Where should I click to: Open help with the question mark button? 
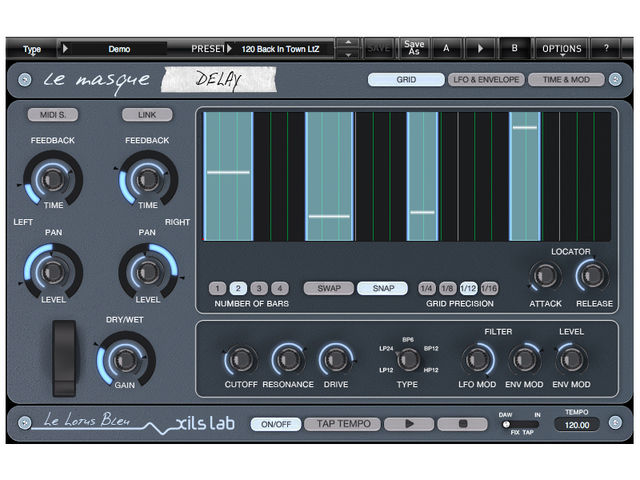[607, 49]
